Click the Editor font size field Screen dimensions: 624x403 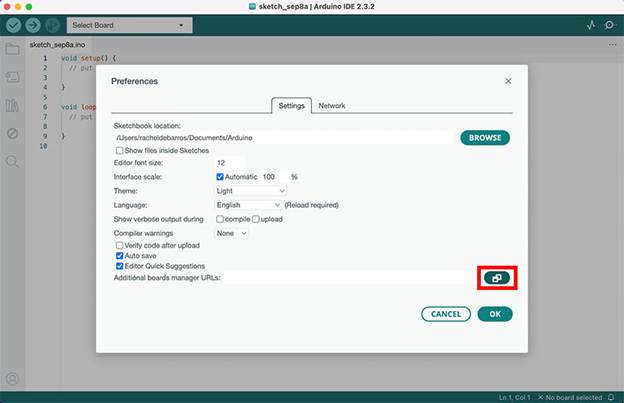click(x=230, y=162)
